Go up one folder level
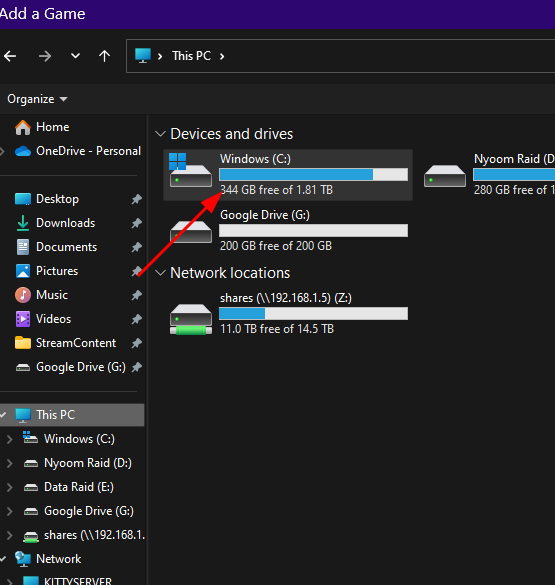Screen dimensions: 555x585 tap(104, 56)
